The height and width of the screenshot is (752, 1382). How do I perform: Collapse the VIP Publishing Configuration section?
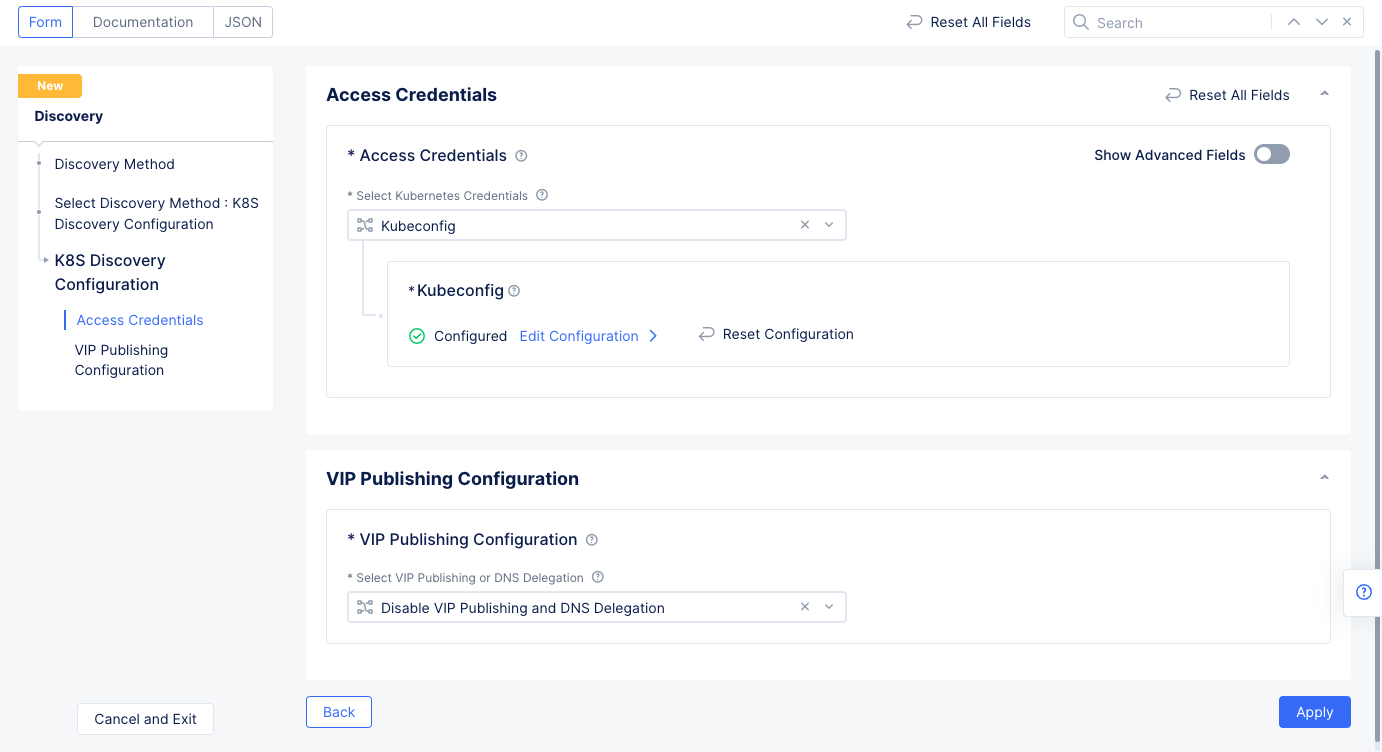(1324, 478)
